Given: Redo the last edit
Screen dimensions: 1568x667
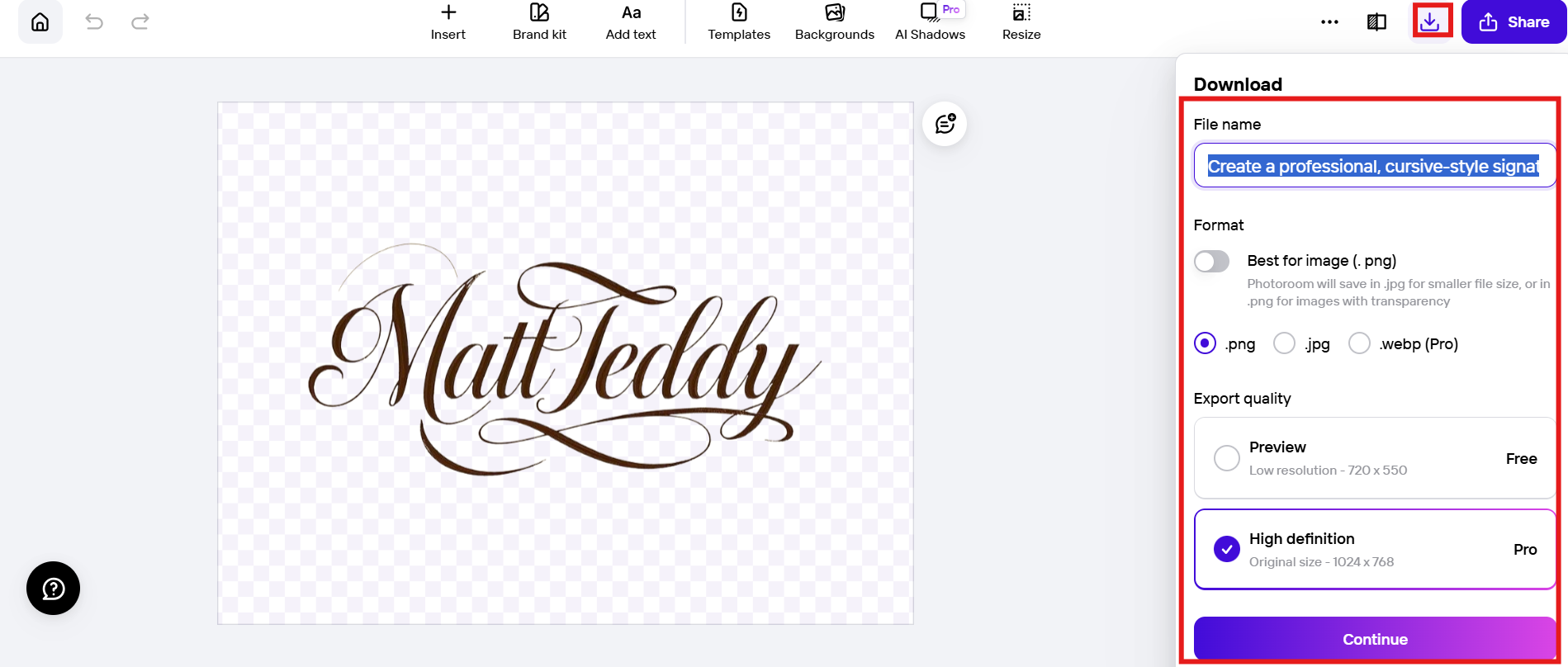Looking at the screenshot, I should [x=140, y=22].
